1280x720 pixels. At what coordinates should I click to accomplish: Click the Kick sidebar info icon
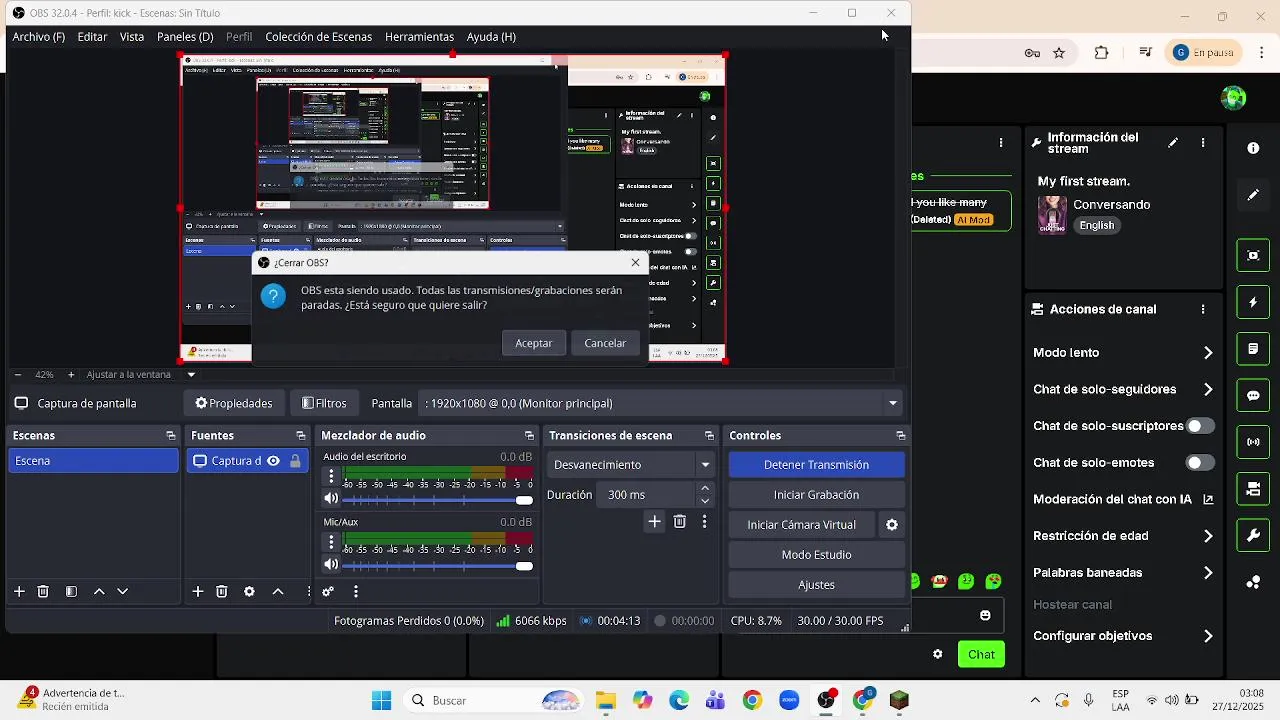(1253, 148)
